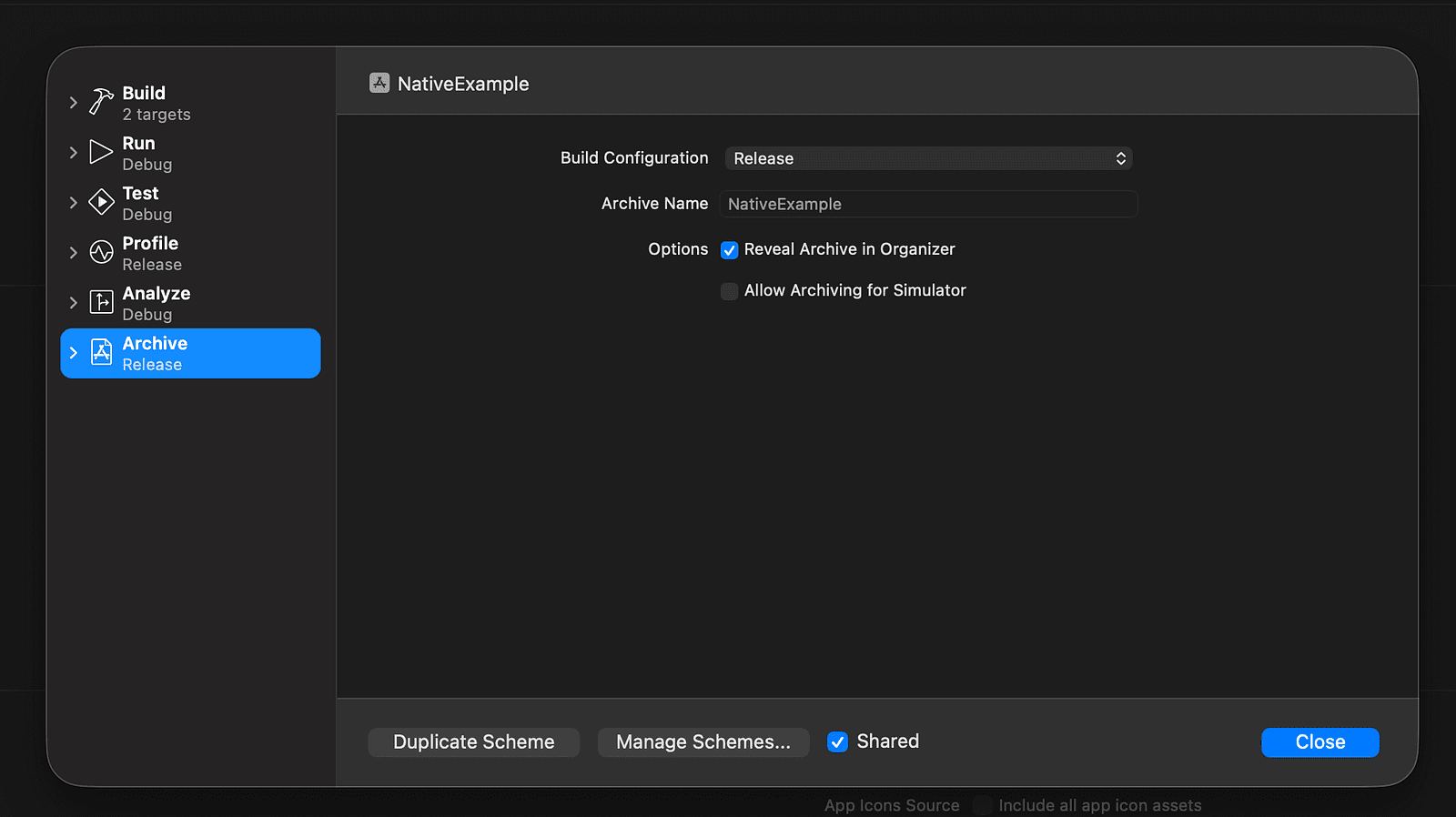Click the Test diamond icon
Viewport: 1456px width, 817px height.
[101, 202]
